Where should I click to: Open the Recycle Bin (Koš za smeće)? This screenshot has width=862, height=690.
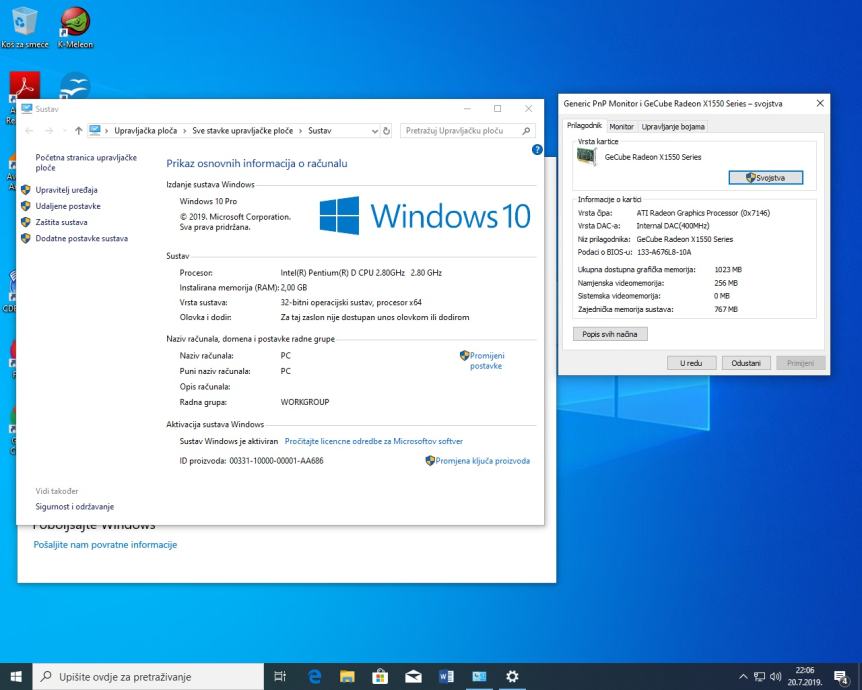point(24,22)
